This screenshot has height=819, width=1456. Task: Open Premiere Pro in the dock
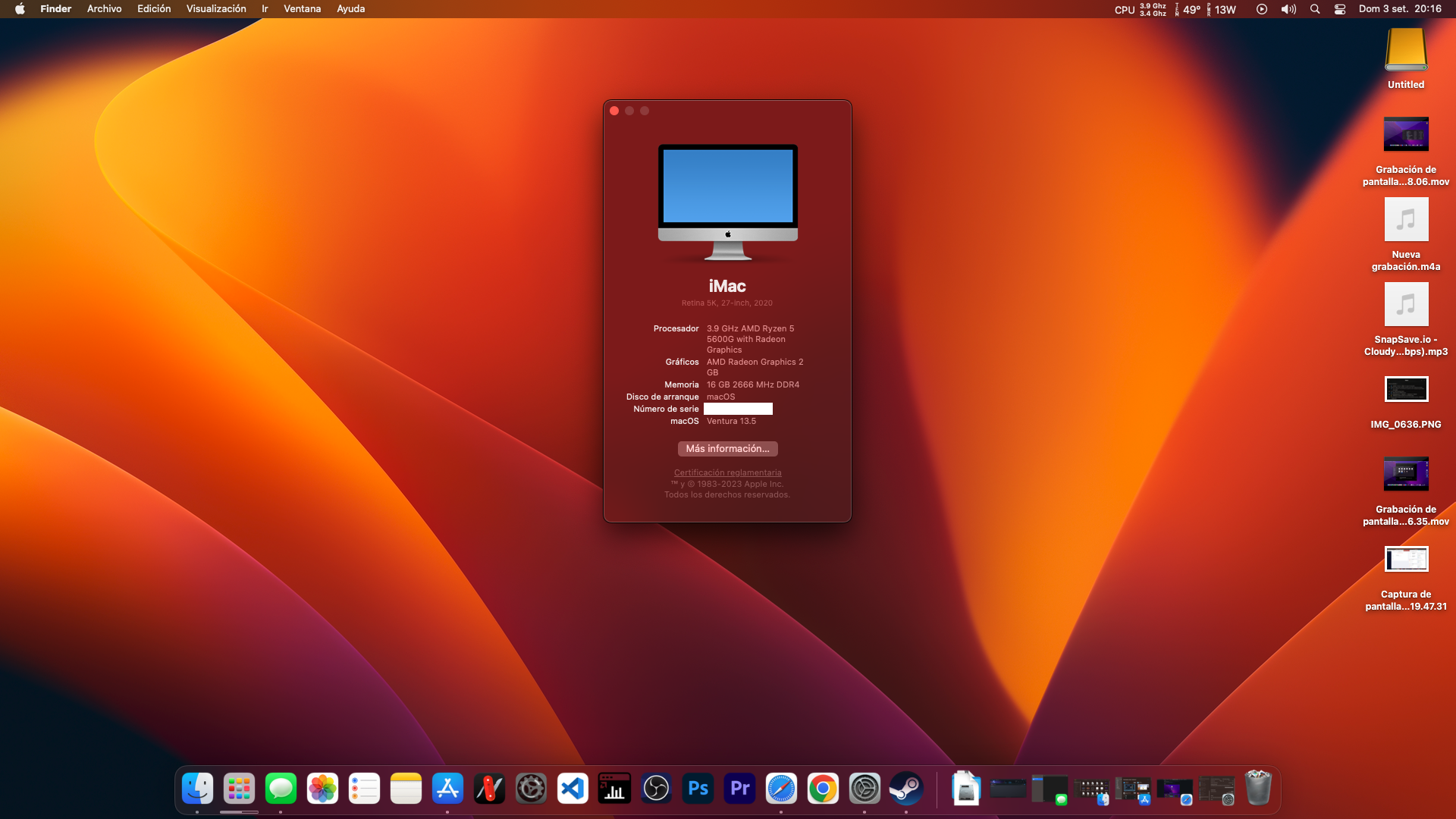pos(739,789)
